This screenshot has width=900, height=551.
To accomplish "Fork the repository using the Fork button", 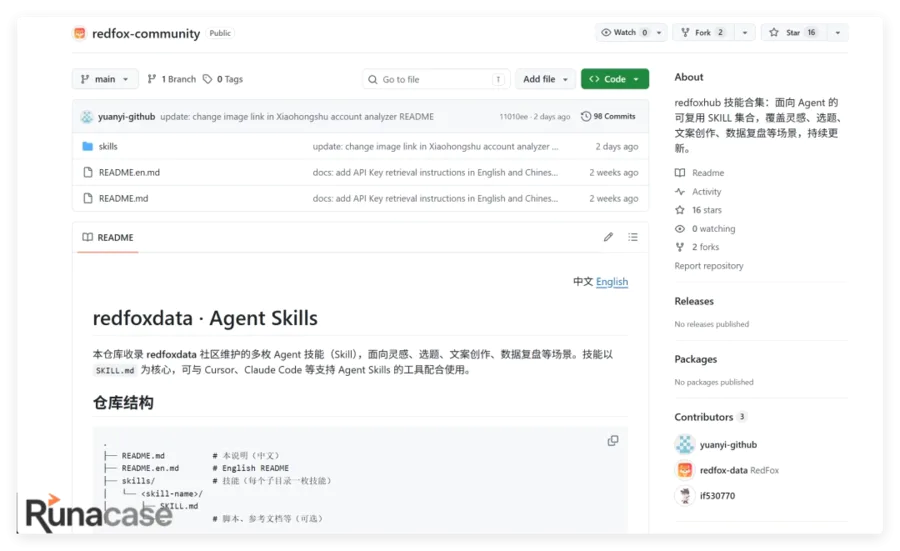I will tap(703, 32).
